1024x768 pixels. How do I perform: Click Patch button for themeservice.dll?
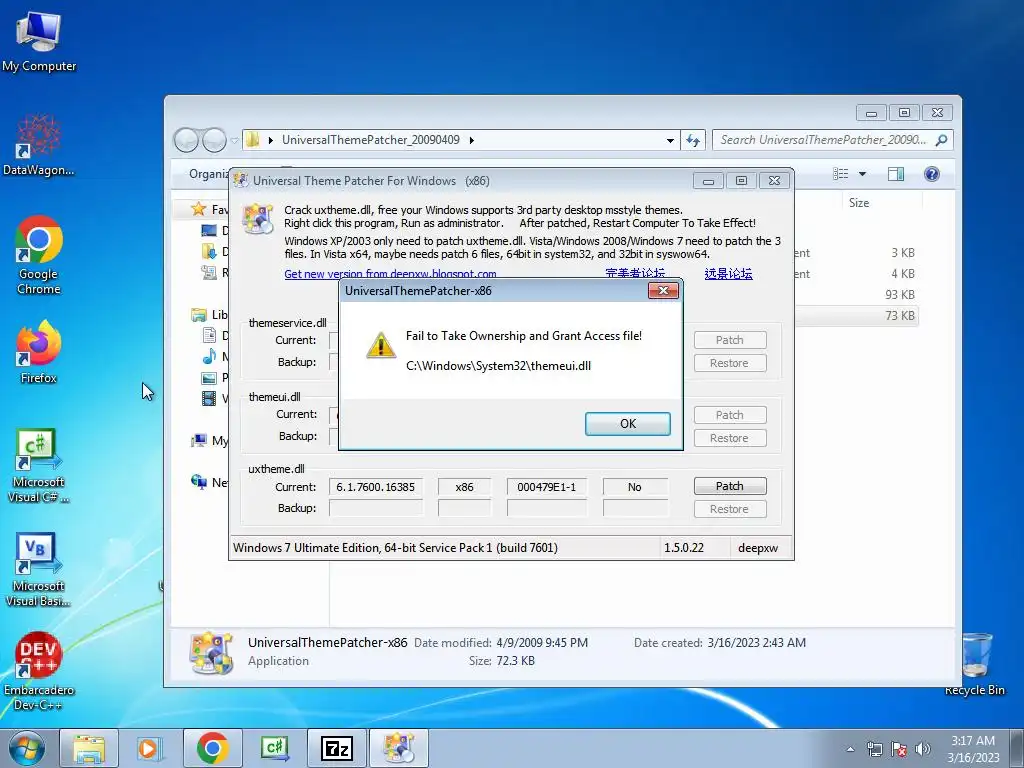(729, 340)
